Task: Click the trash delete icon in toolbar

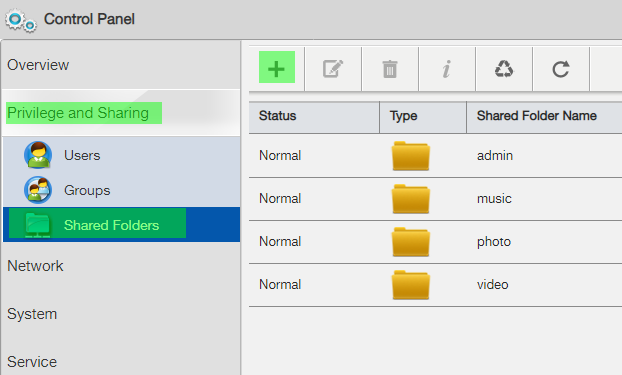Action: [390, 69]
